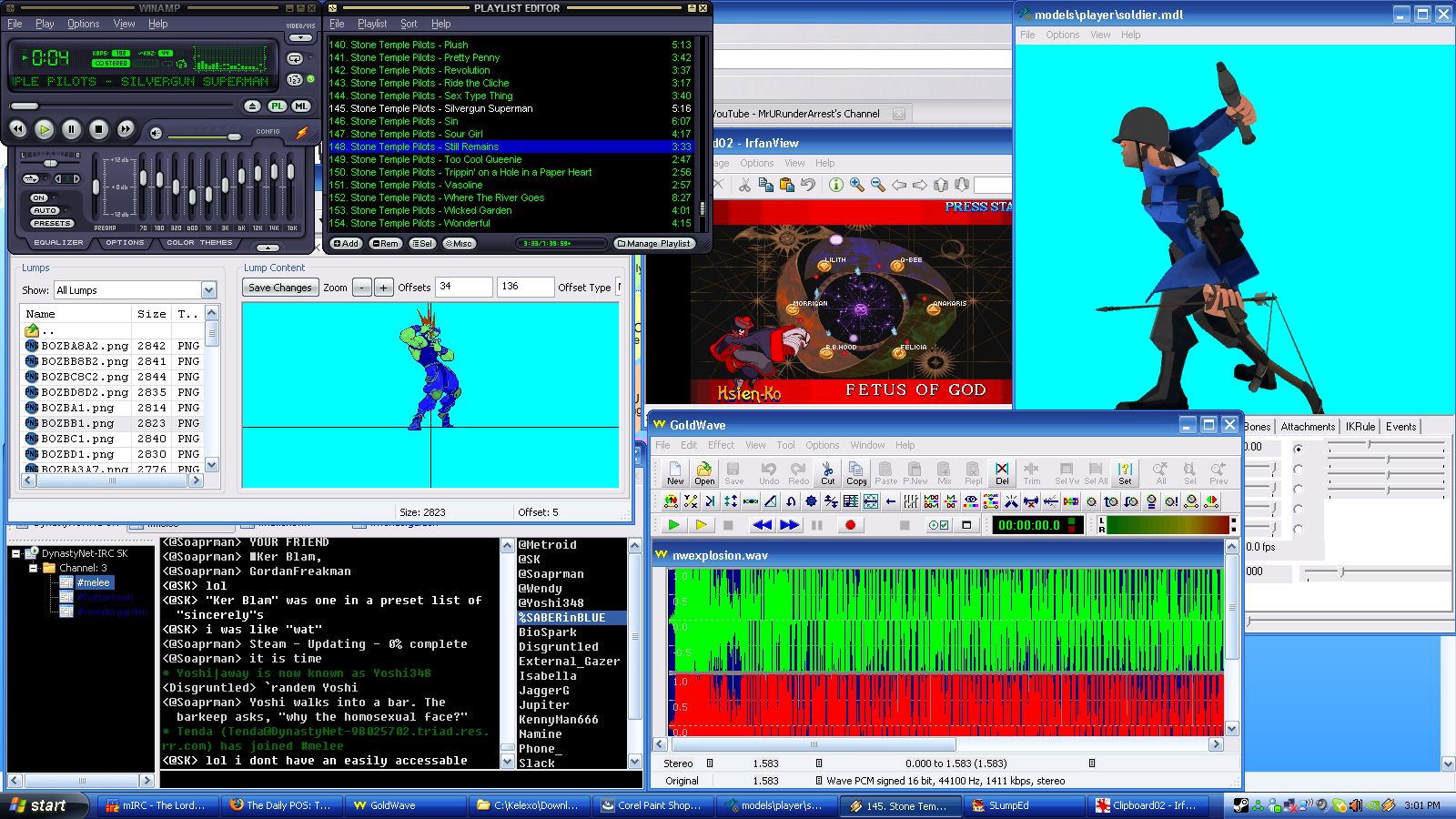Switch to the COLOR THEMES tab in Winamp

pos(199,243)
